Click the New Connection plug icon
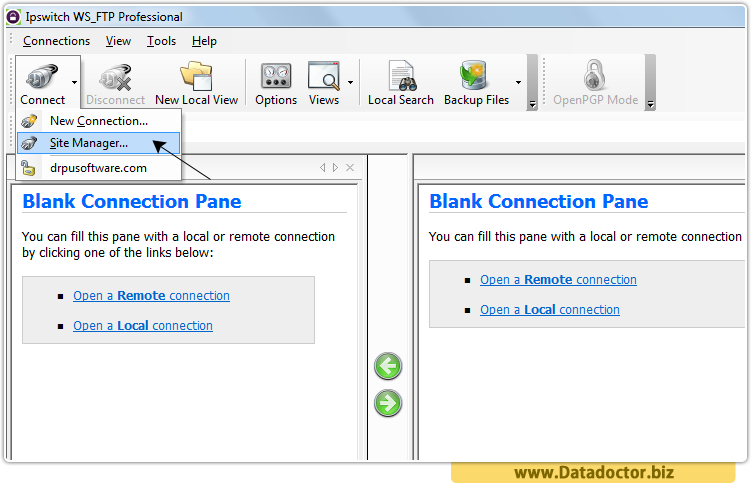Image resolution: width=751 pixels, height=483 pixels. coord(29,121)
